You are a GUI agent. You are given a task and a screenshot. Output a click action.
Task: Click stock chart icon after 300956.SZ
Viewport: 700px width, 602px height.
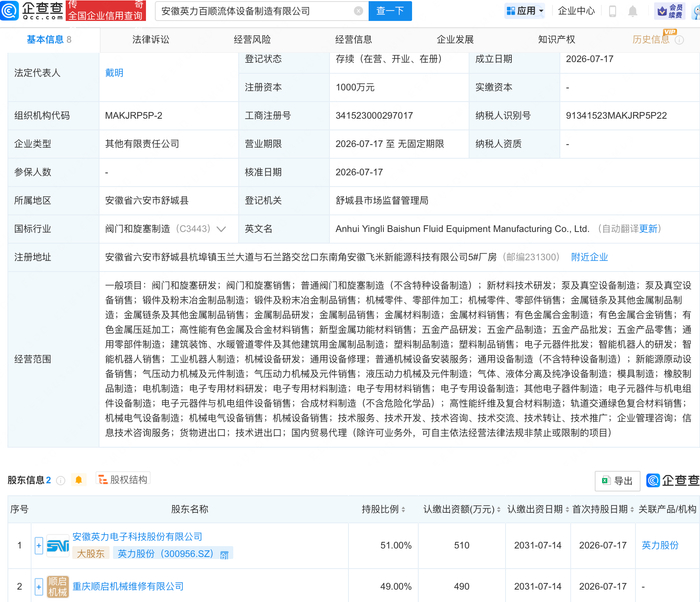point(224,555)
